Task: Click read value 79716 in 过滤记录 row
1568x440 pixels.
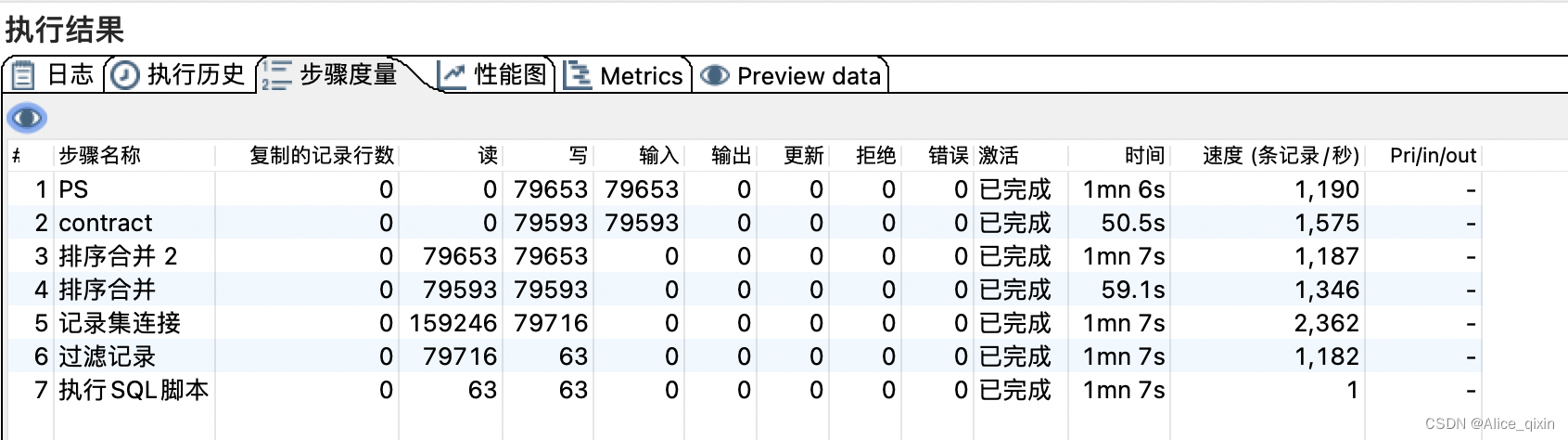Action: pos(460,356)
